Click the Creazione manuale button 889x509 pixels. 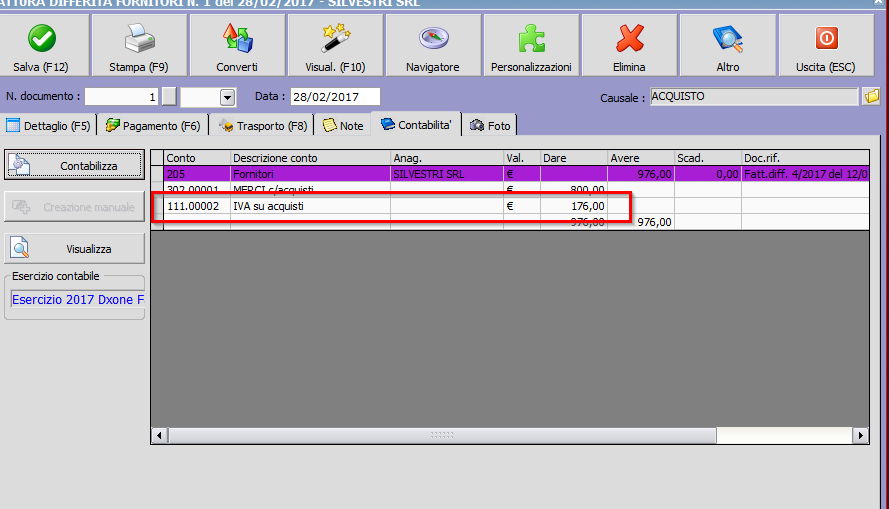pos(74,207)
